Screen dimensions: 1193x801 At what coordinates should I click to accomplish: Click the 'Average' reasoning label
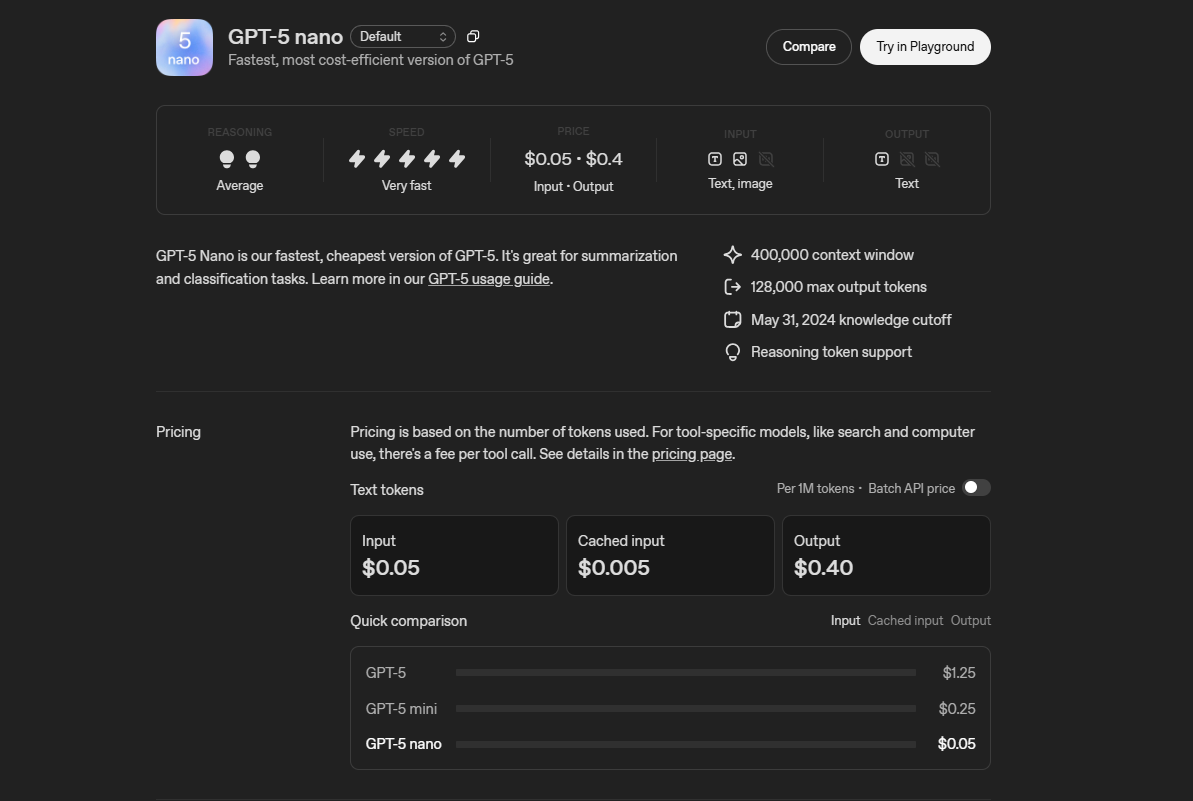240,186
